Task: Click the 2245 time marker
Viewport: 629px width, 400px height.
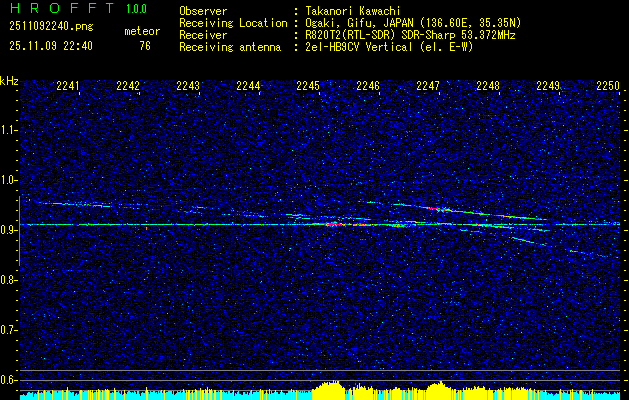Action: 308,86
